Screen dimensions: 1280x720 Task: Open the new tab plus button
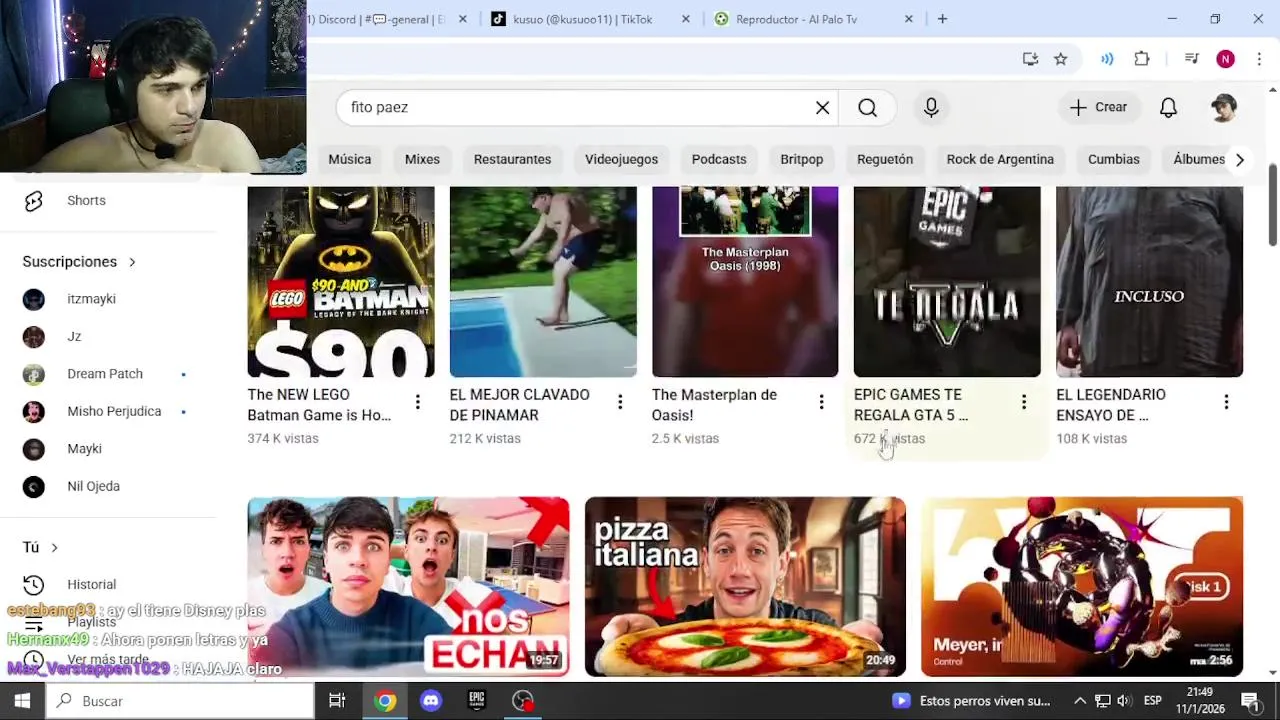click(942, 19)
